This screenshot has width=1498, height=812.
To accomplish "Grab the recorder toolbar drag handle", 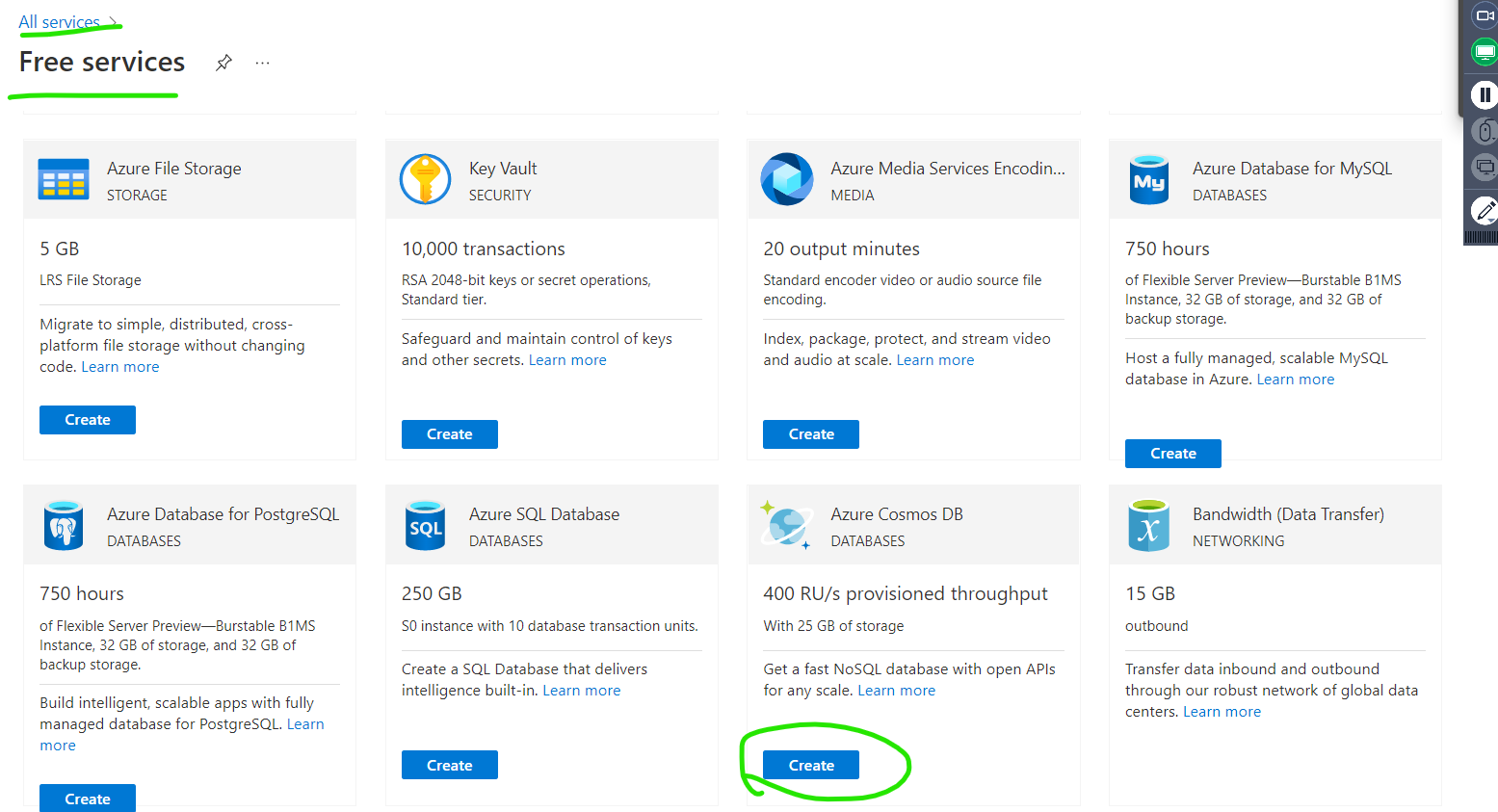I will tap(1481, 237).
